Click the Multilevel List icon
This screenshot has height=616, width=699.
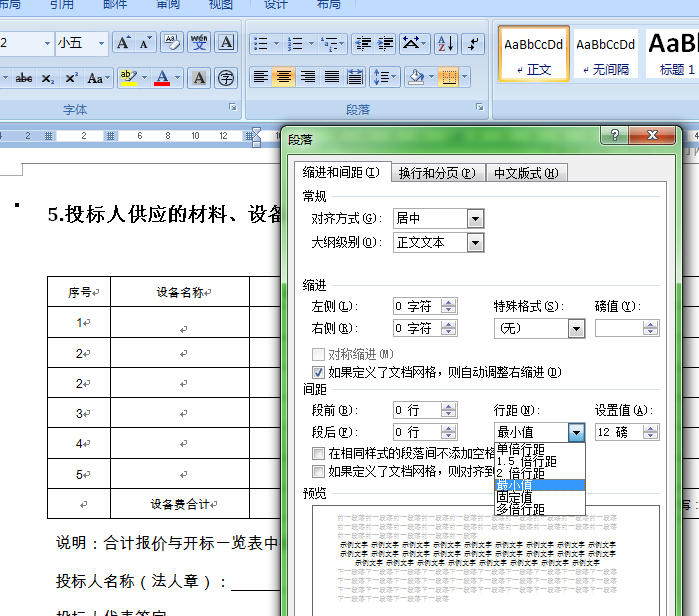[330, 44]
